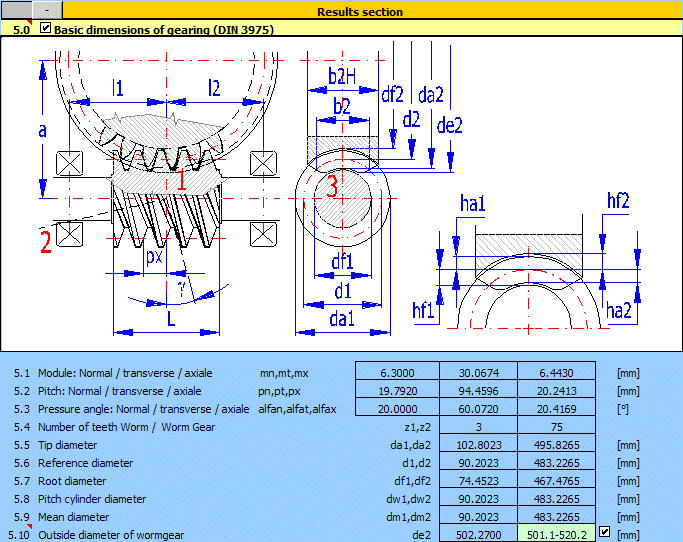The height and width of the screenshot is (542, 683).
Task: Select worm gear teeth cell 75
Action: point(556,427)
